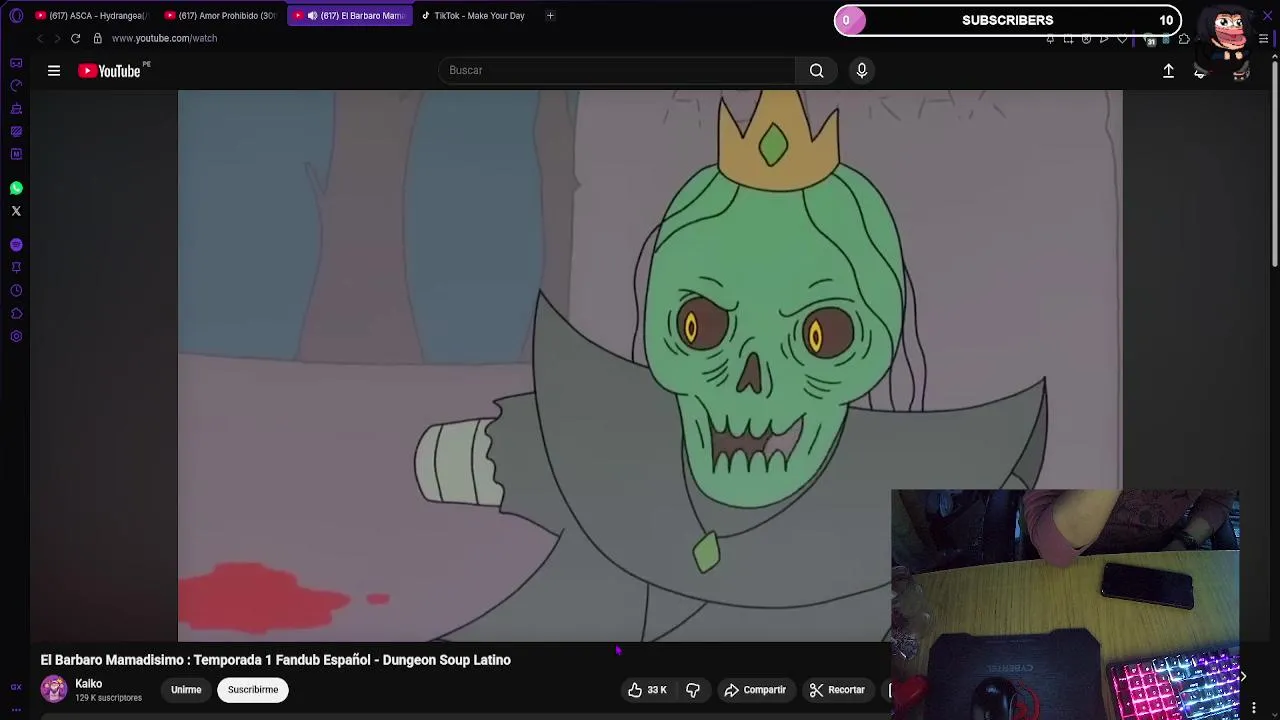Go forward with browser forward arrow
1280x720 pixels.
(57, 38)
